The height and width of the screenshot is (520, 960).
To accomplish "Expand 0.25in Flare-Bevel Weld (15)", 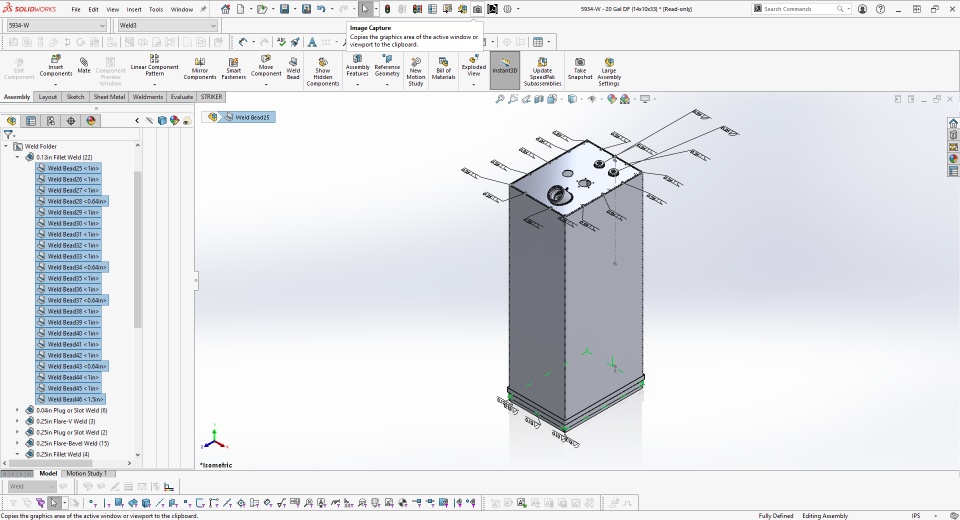I will tap(17, 443).
